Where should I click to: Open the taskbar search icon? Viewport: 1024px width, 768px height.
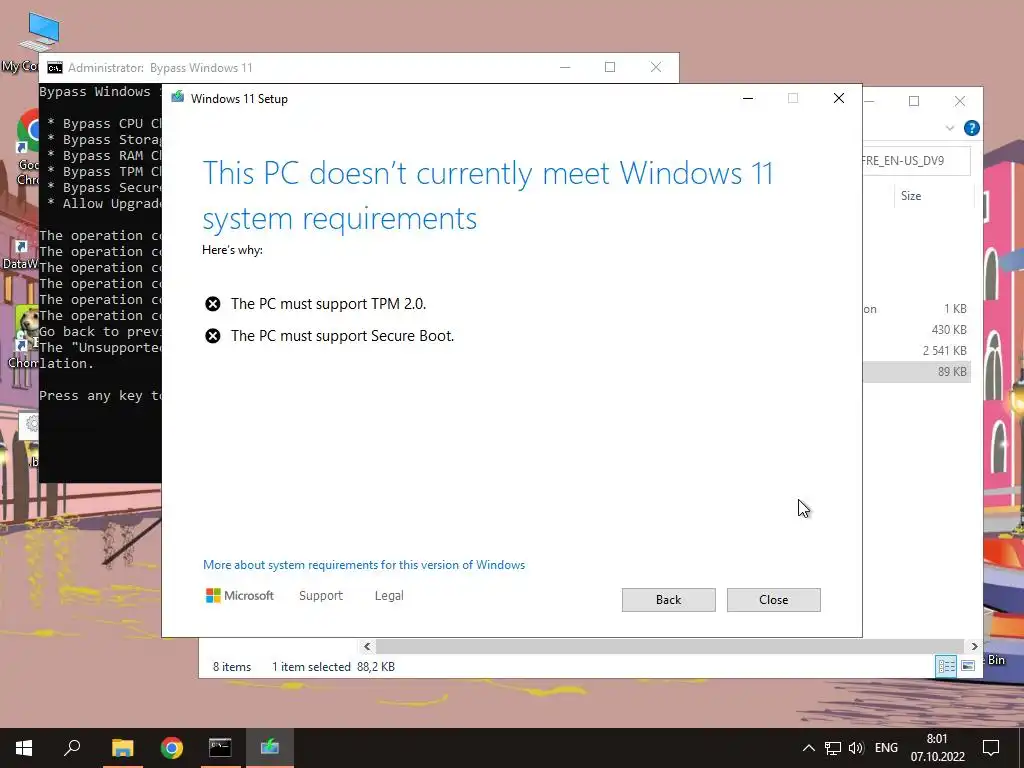(x=72, y=748)
